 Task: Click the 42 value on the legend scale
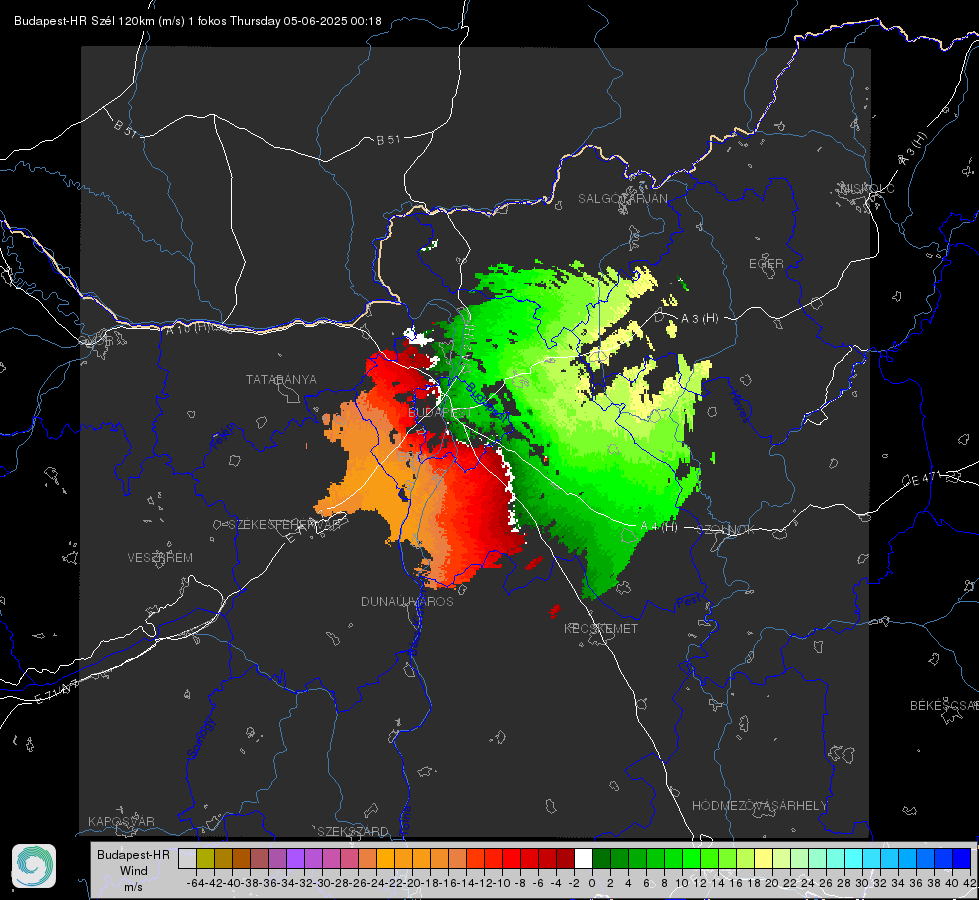[x=970, y=883]
